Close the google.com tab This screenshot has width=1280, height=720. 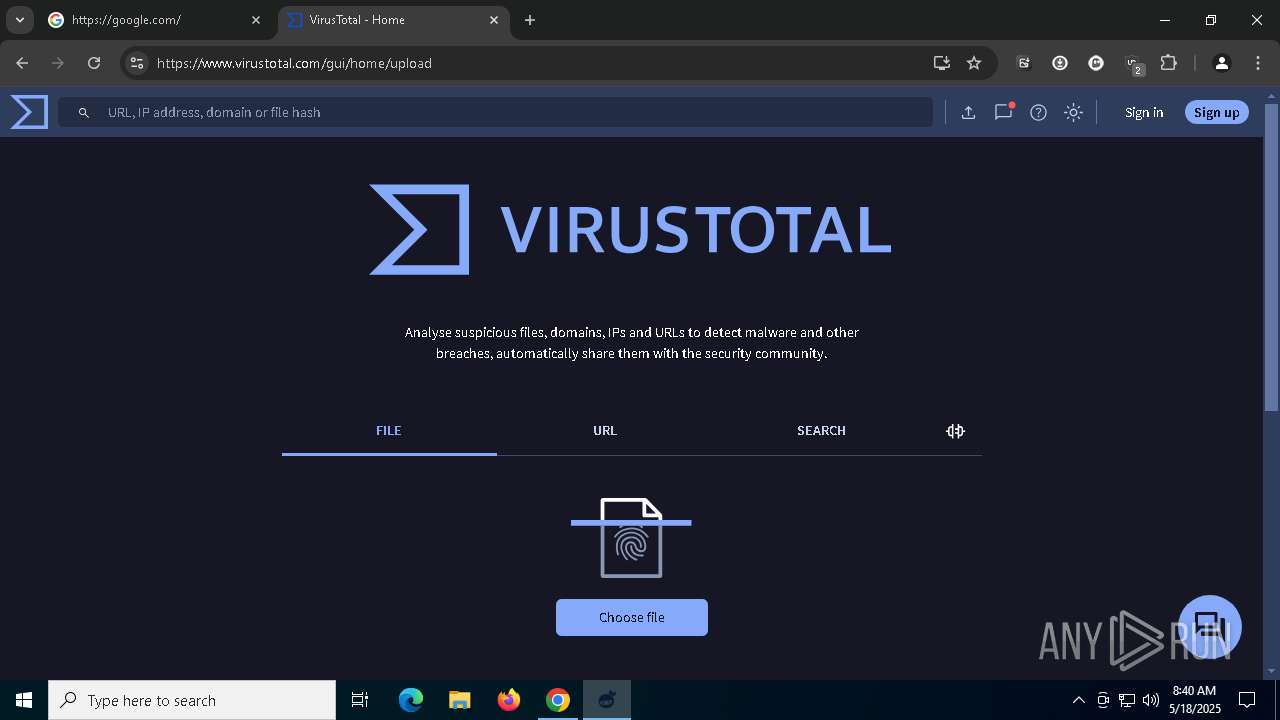click(x=256, y=20)
